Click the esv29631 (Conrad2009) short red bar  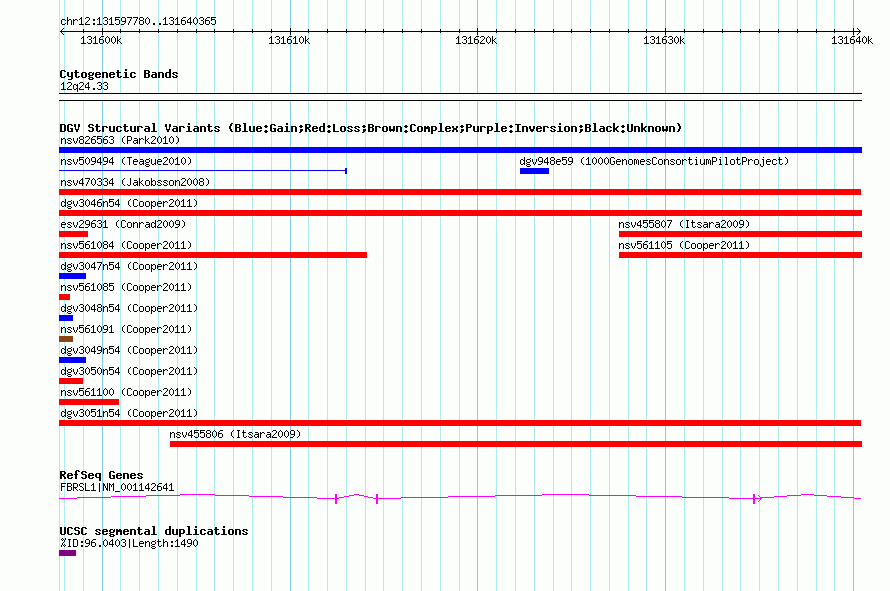pyautogui.click(x=73, y=234)
